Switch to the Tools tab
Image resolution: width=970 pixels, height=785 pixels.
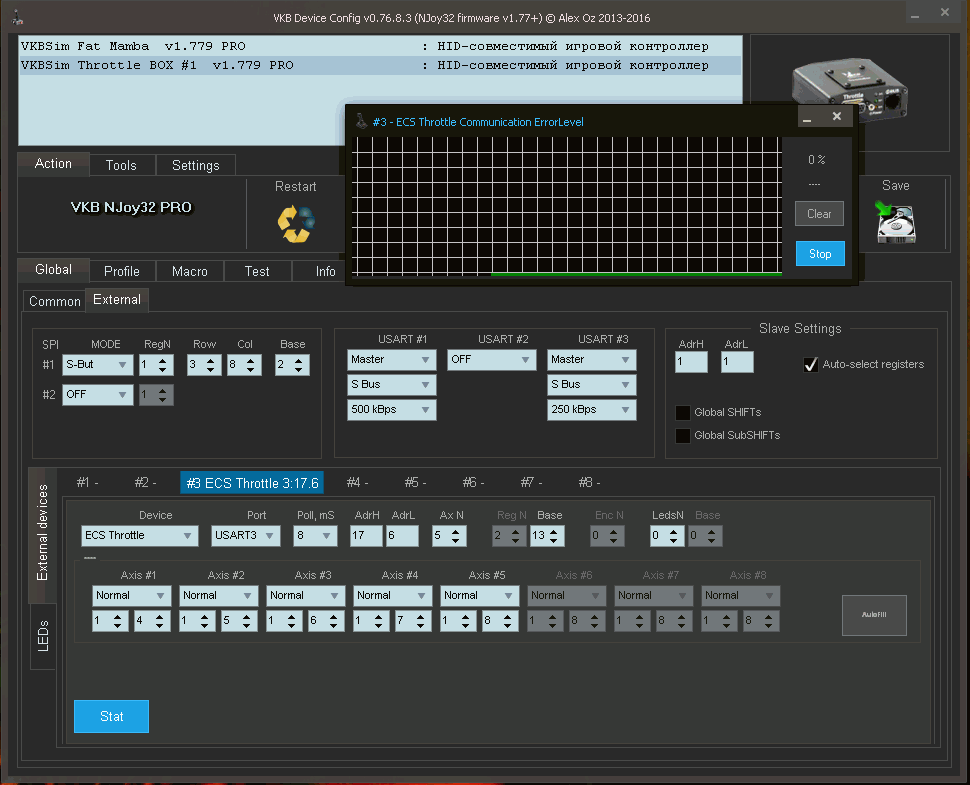[x=121, y=165]
